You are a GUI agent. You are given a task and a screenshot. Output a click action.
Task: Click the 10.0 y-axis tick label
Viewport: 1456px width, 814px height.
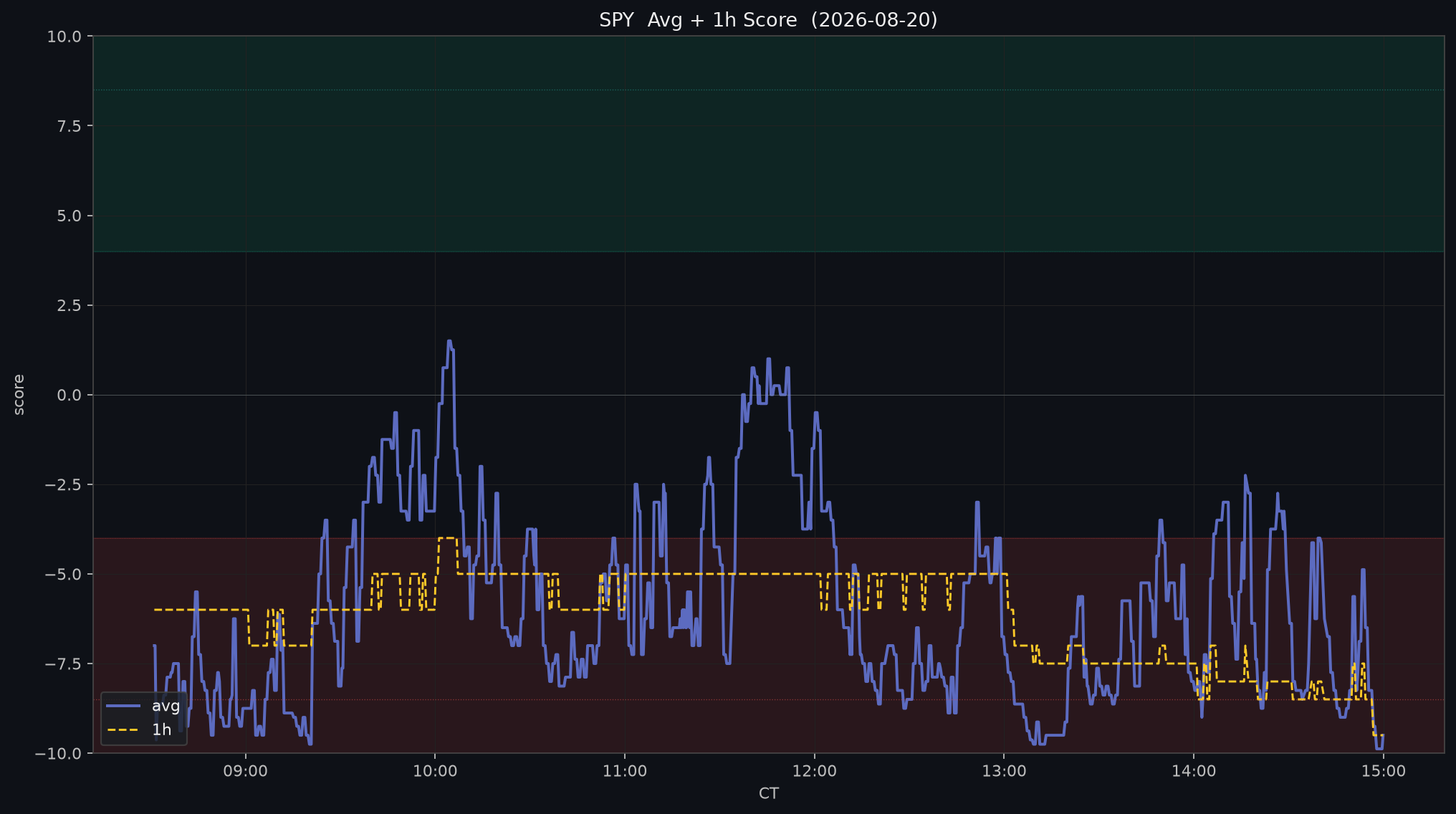[x=64, y=37]
